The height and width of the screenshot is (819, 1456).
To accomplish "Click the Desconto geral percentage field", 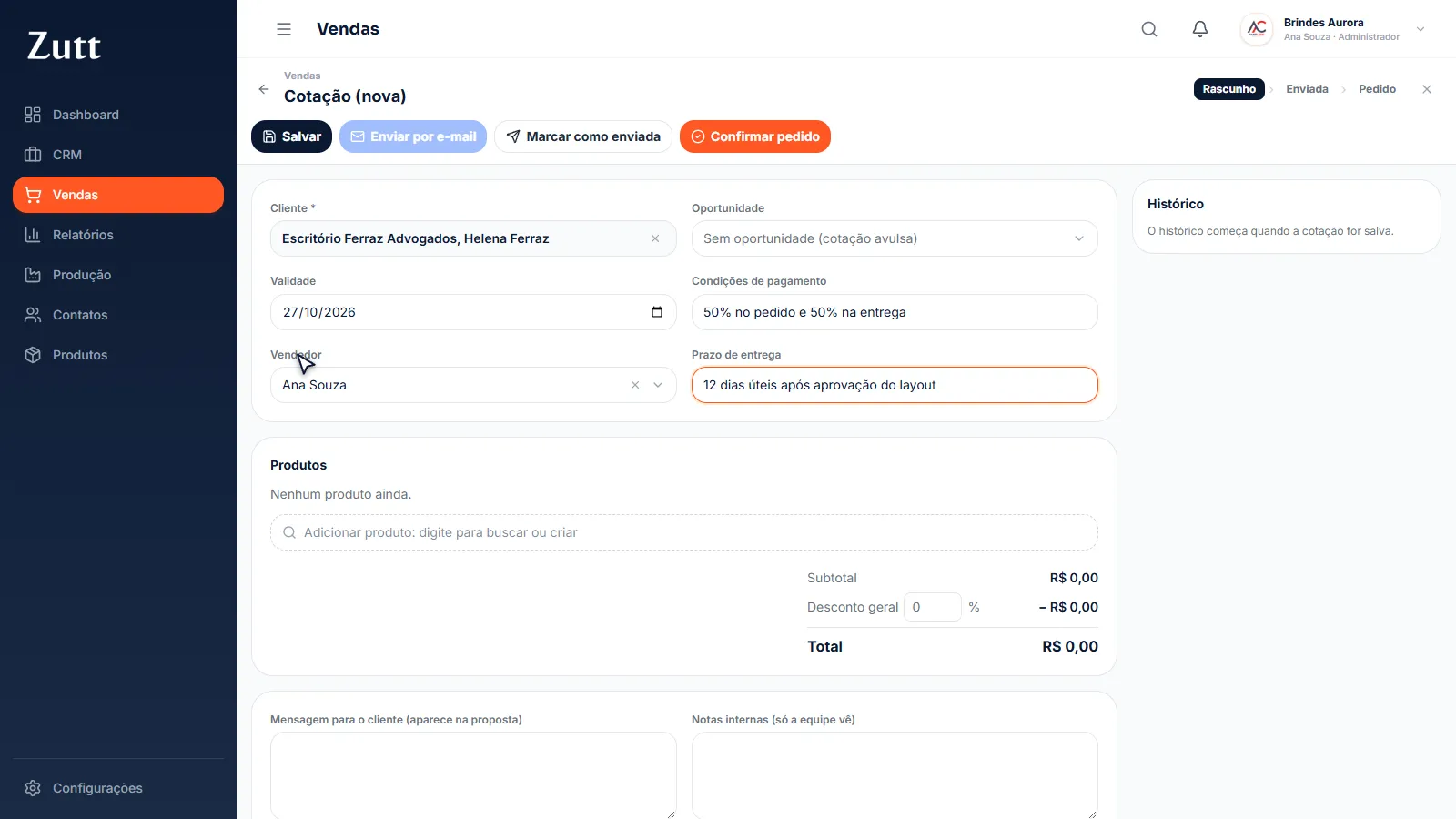I will point(933,607).
